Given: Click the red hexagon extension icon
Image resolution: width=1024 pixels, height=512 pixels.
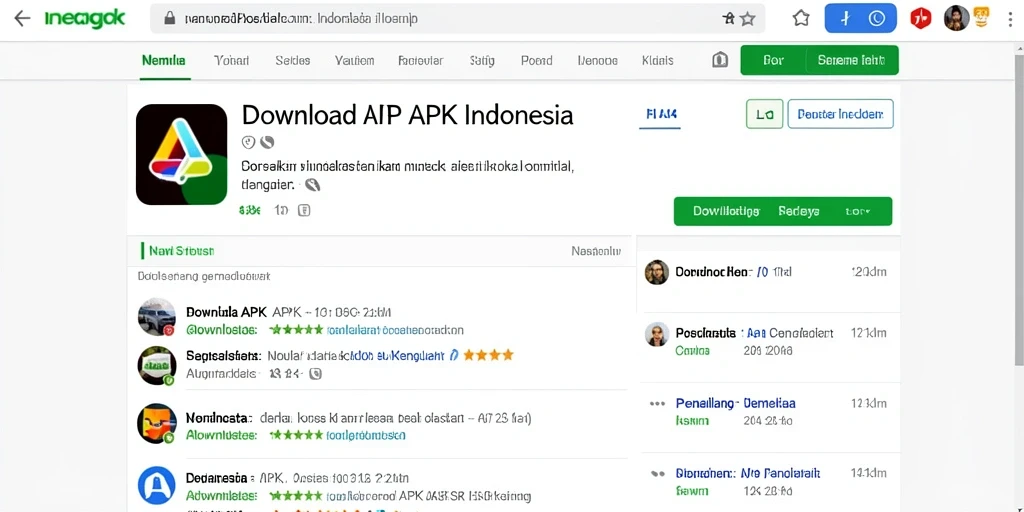Looking at the screenshot, I should pyautogui.click(x=920, y=18).
